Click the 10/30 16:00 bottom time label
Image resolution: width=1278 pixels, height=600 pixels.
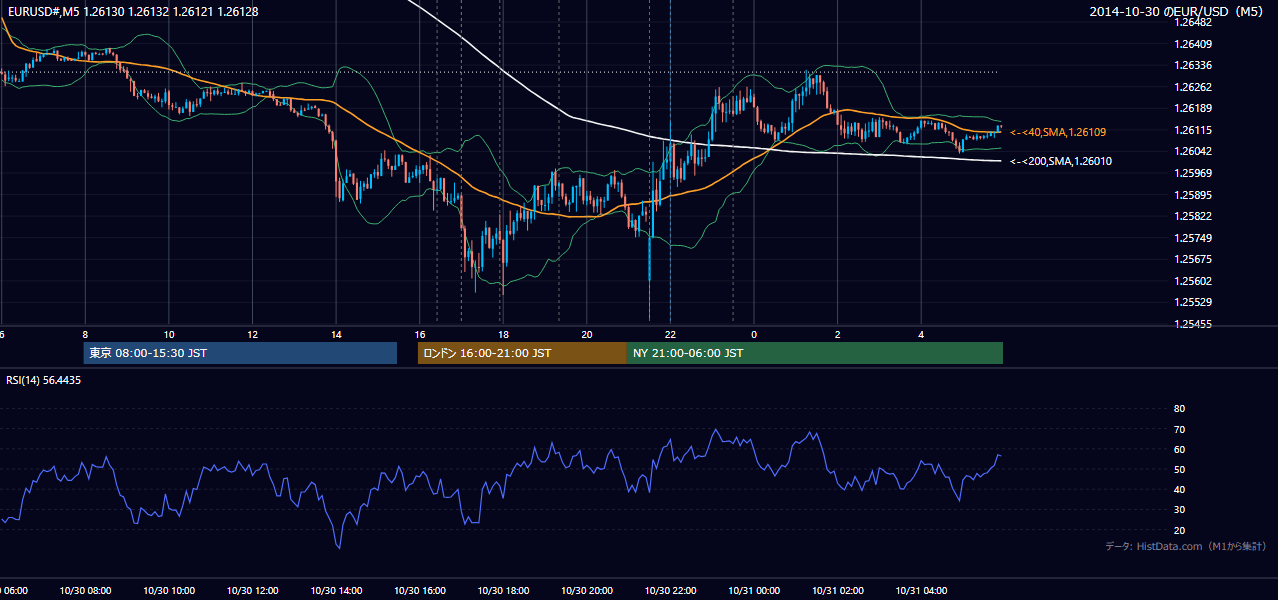[x=419, y=591]
